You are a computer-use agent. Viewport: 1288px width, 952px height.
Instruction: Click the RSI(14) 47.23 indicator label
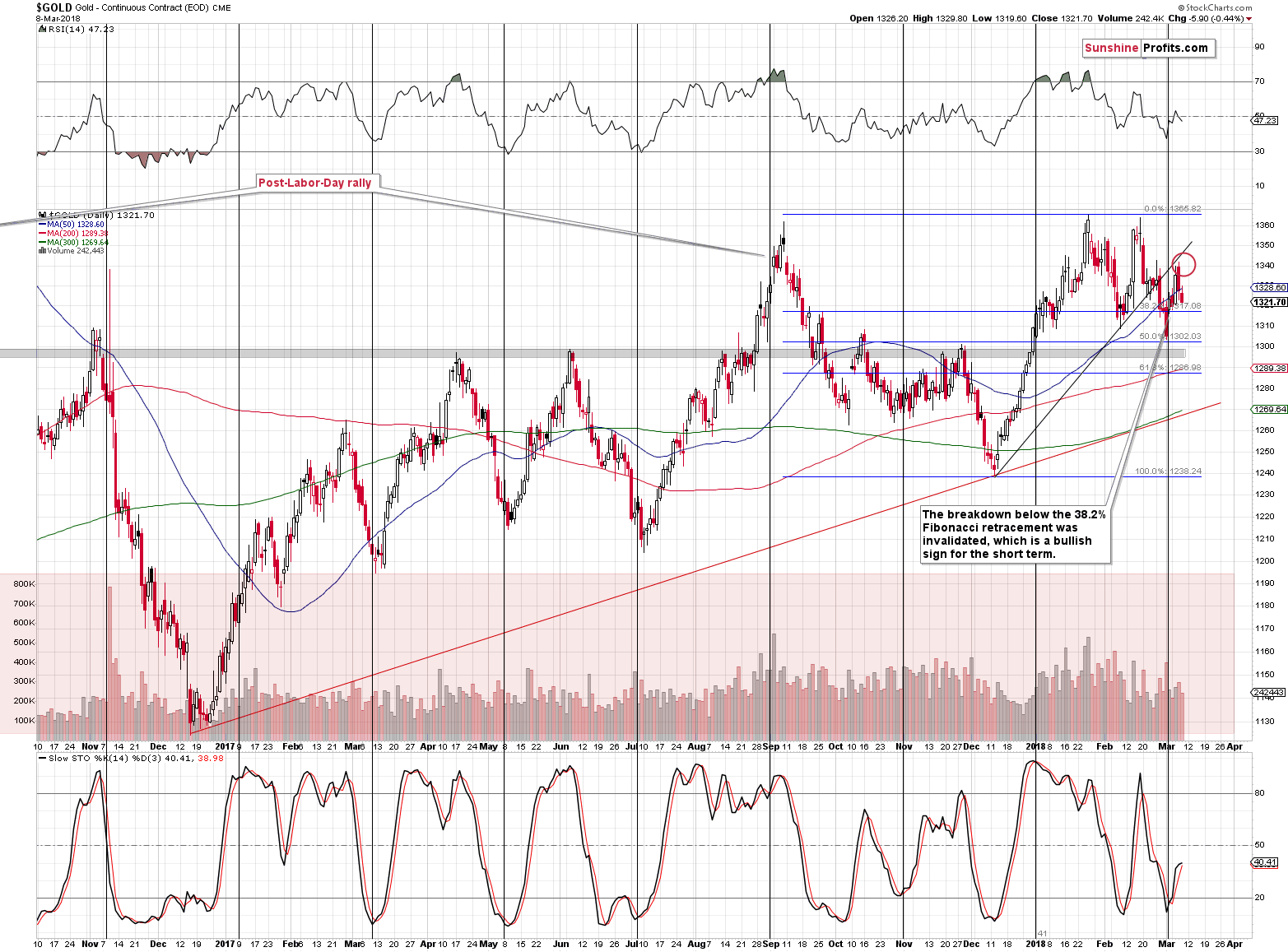coord(81,29)
